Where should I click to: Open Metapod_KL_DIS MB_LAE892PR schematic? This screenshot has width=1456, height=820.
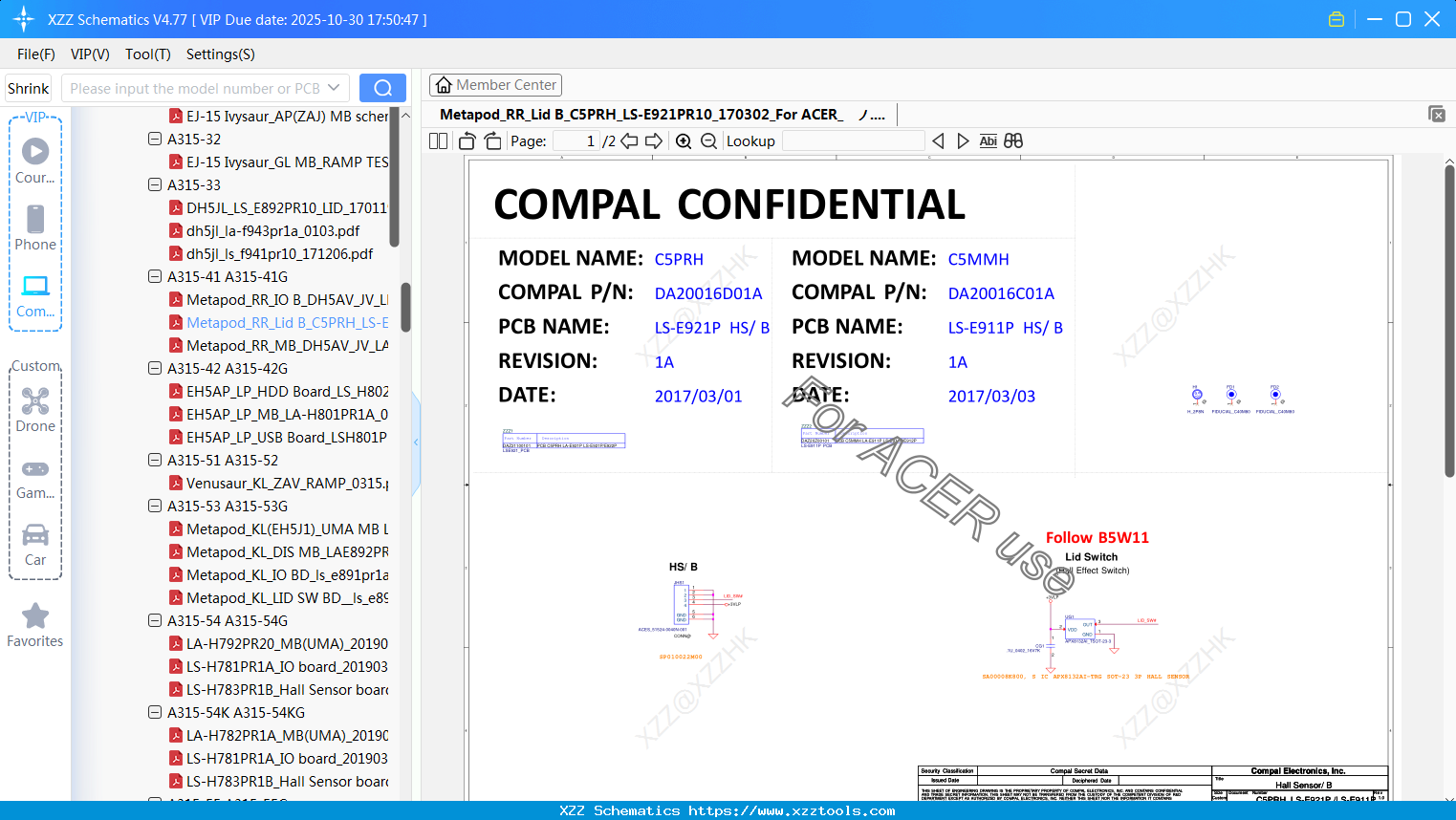pos(278,552)
